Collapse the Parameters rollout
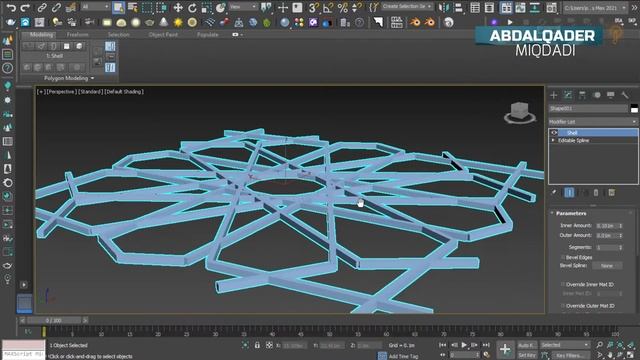The image size is (640, 360). click(571, 213)
